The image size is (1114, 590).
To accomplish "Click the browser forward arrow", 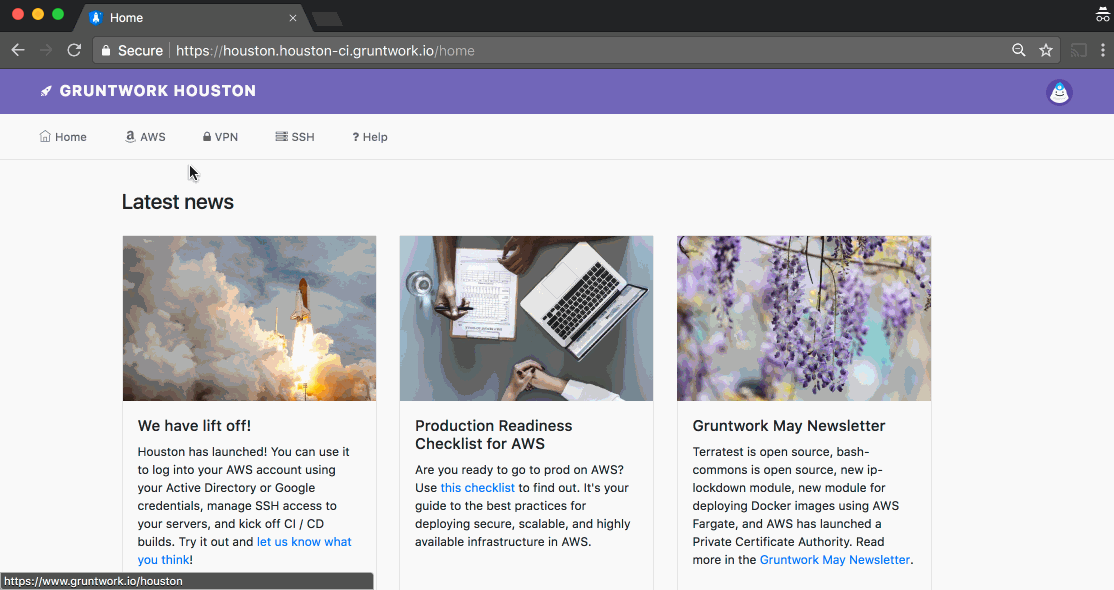I will pyautogui.click(x=45, y=50).
